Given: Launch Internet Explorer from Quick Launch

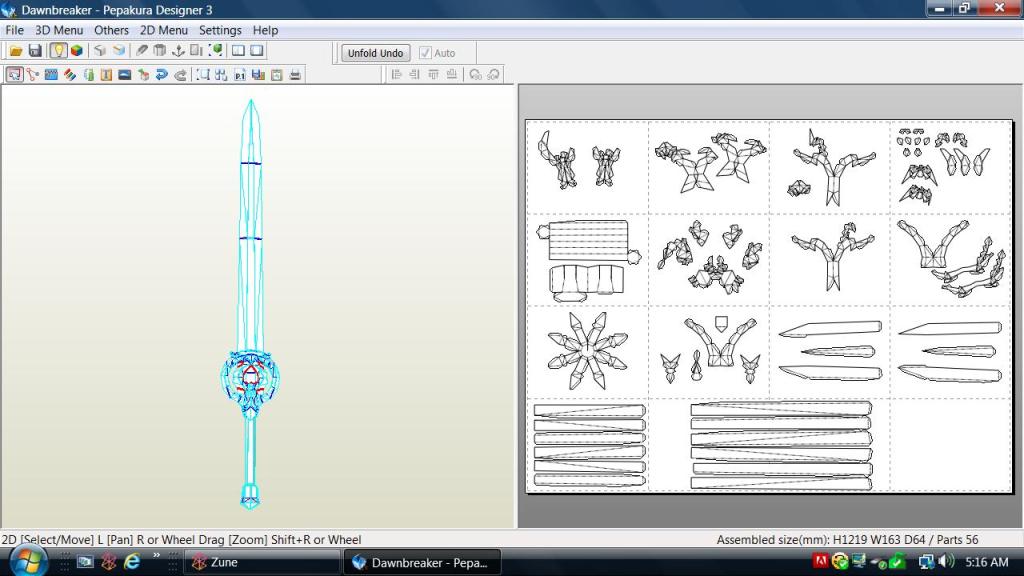Looking at the screenshot, I should pos(132,562).
